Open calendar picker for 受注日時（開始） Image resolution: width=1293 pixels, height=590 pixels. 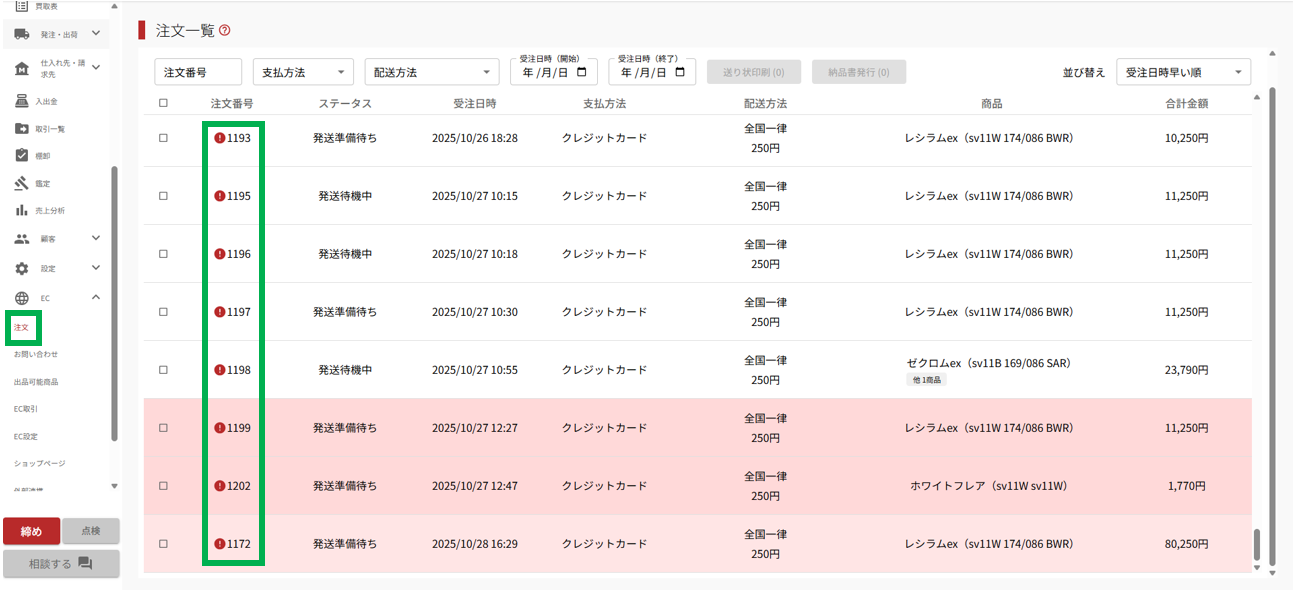tap(586, 72)
